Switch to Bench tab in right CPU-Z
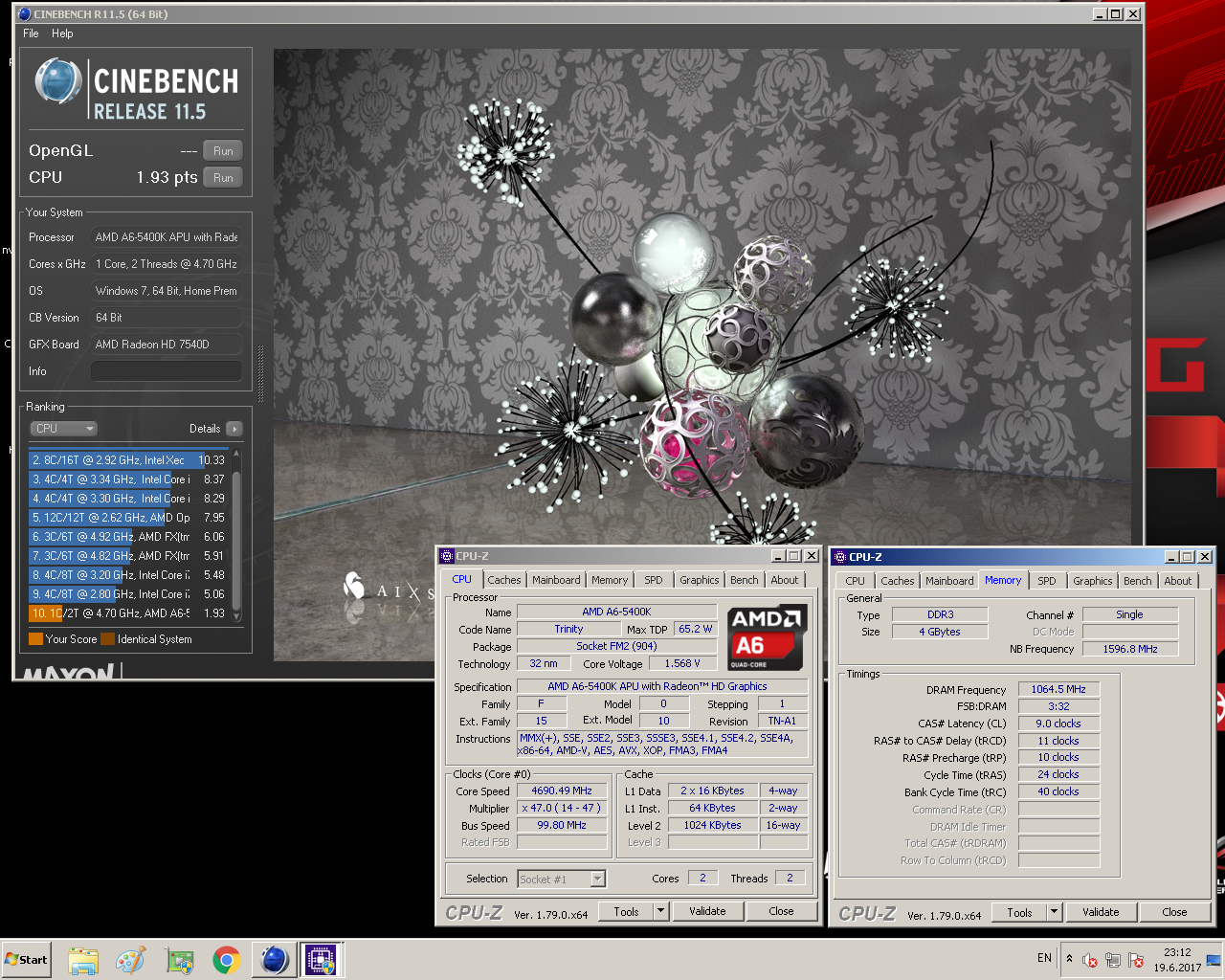This screenshot has width=1225, height=980. pos(1138,581)
